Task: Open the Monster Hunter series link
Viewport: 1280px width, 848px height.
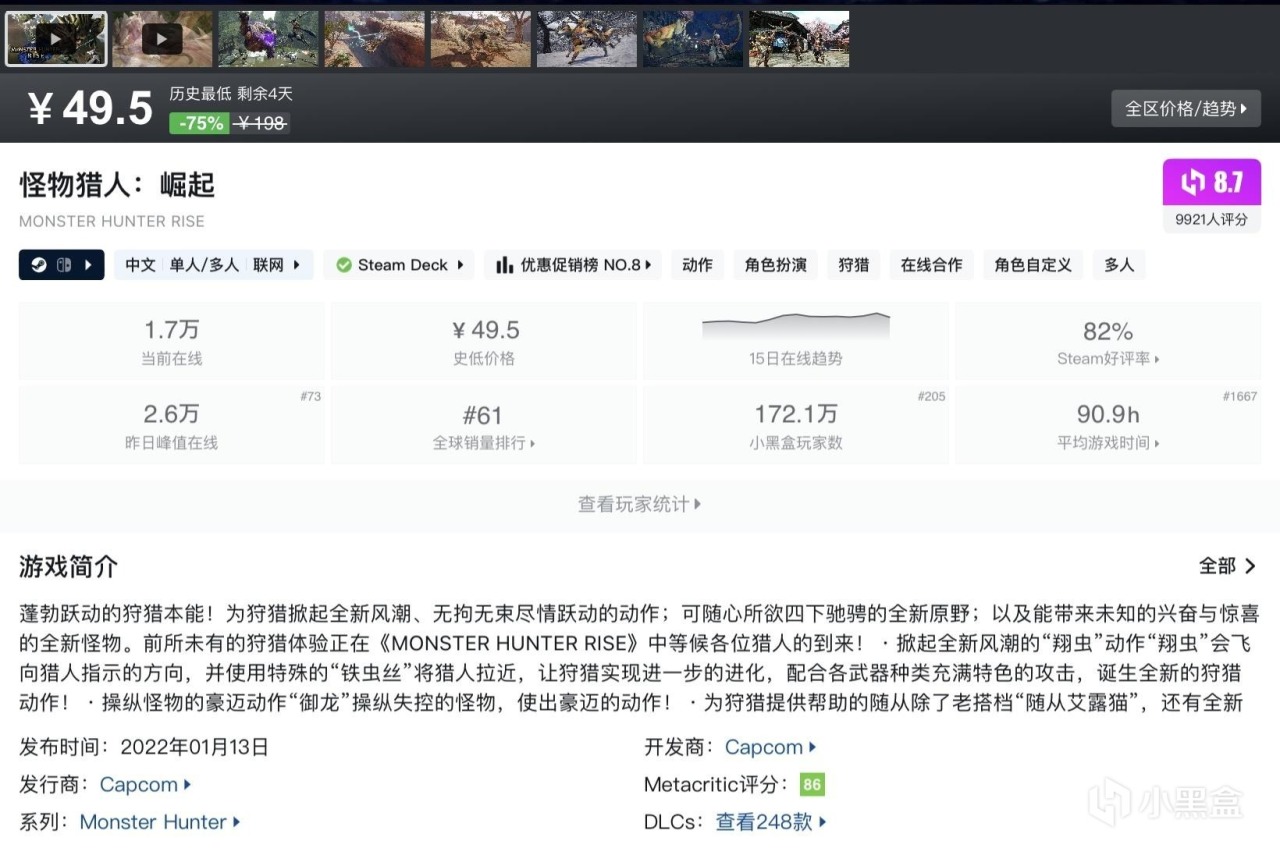Action: click(x=160, y=822)
